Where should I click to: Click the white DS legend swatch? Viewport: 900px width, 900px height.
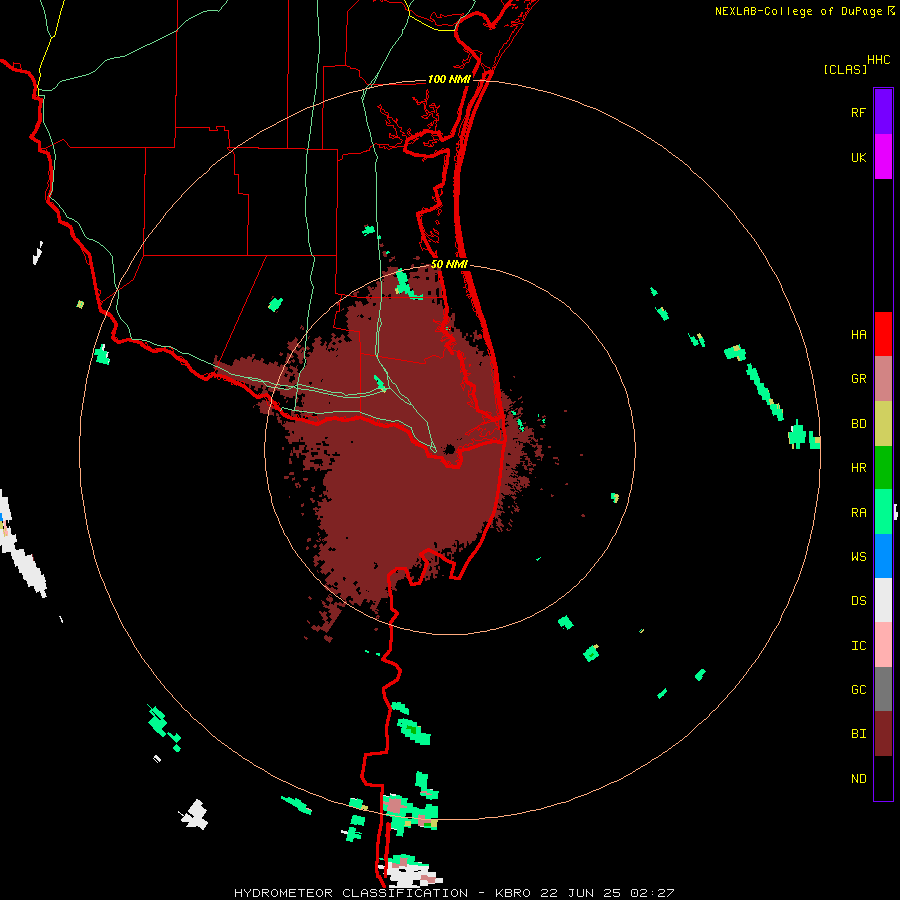coord(883,600)
